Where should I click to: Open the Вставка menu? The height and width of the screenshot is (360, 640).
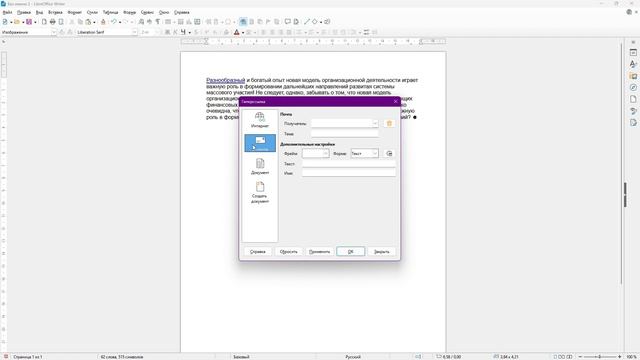click(x=56, y=13)
